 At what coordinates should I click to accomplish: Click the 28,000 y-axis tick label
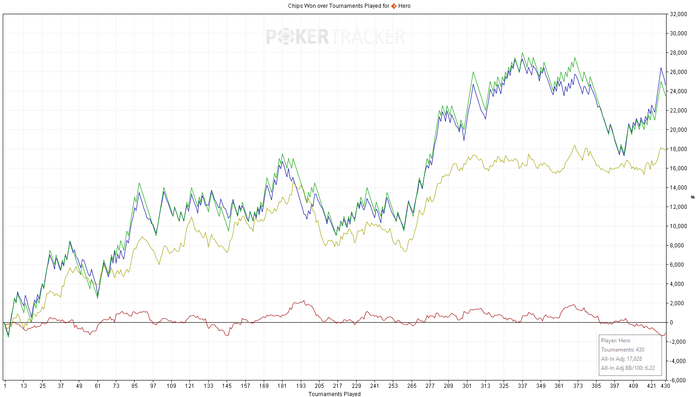tap(678, 53)
